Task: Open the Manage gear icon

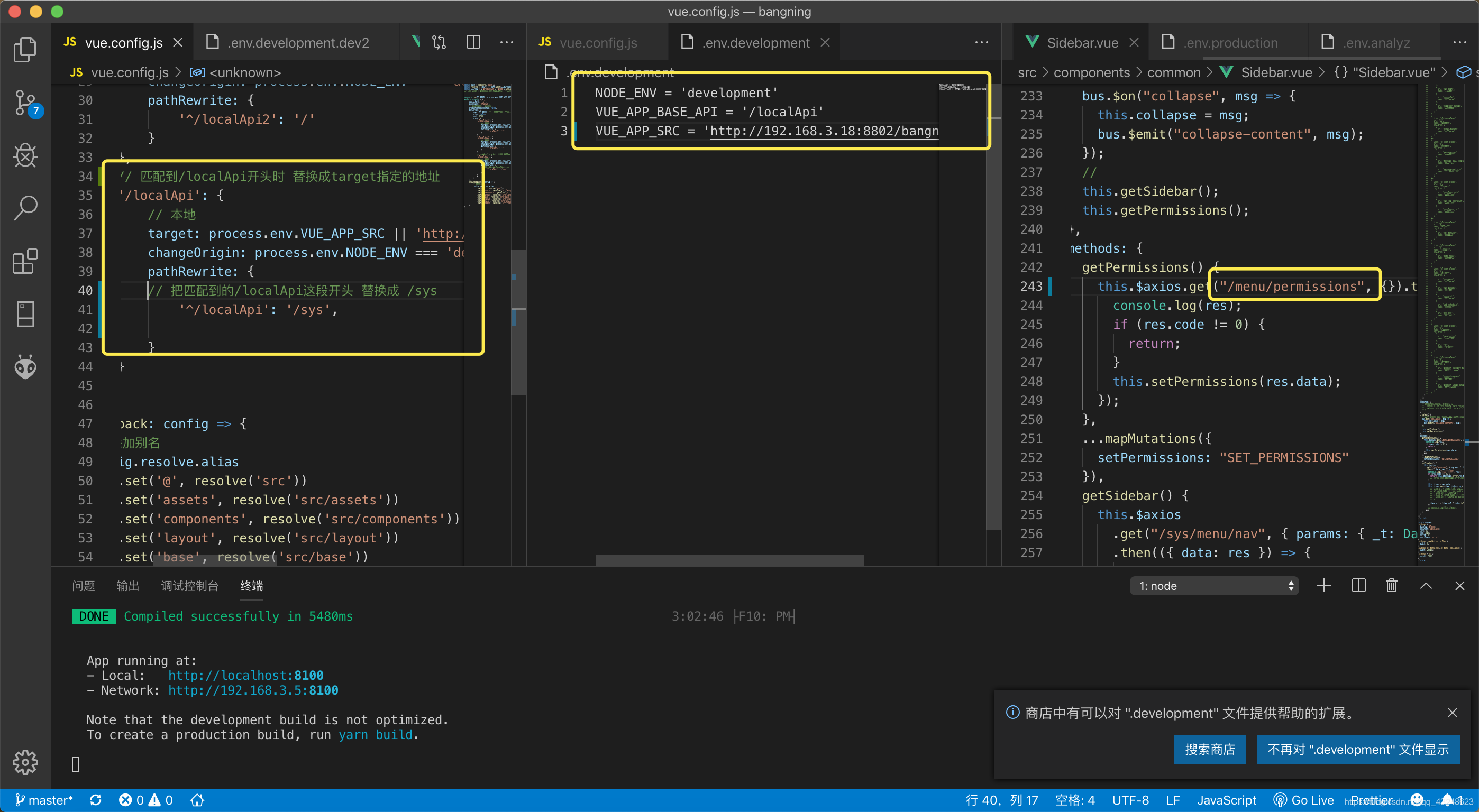Action: (x=25, y=761)
